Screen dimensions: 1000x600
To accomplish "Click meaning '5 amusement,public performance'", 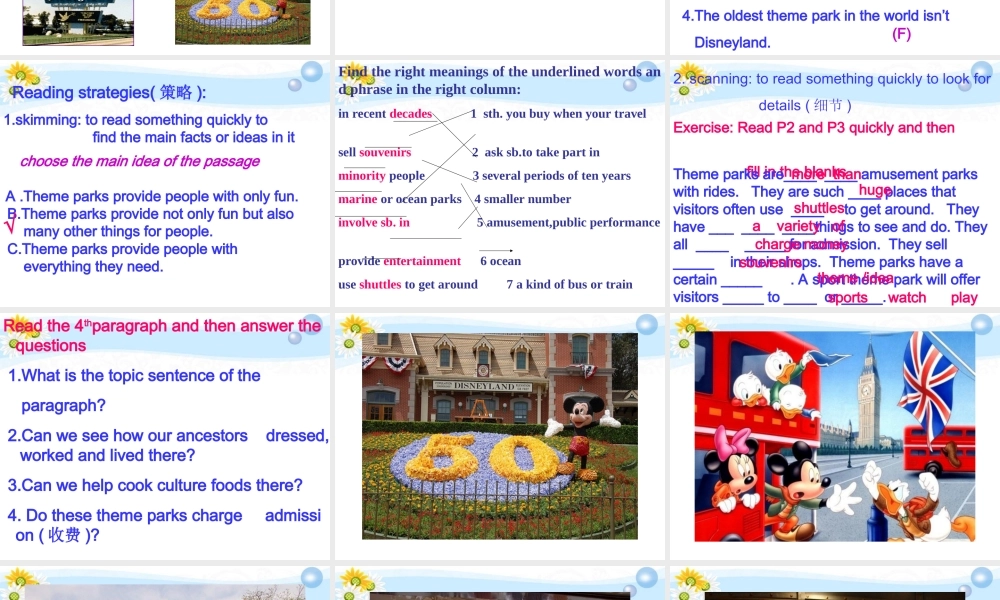I will [568, 223].
